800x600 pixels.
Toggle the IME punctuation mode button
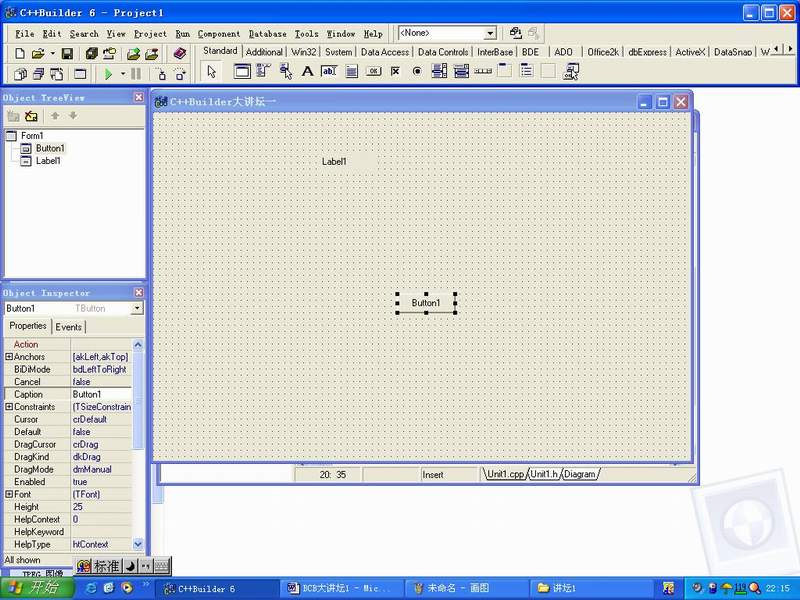pos(145,566)
